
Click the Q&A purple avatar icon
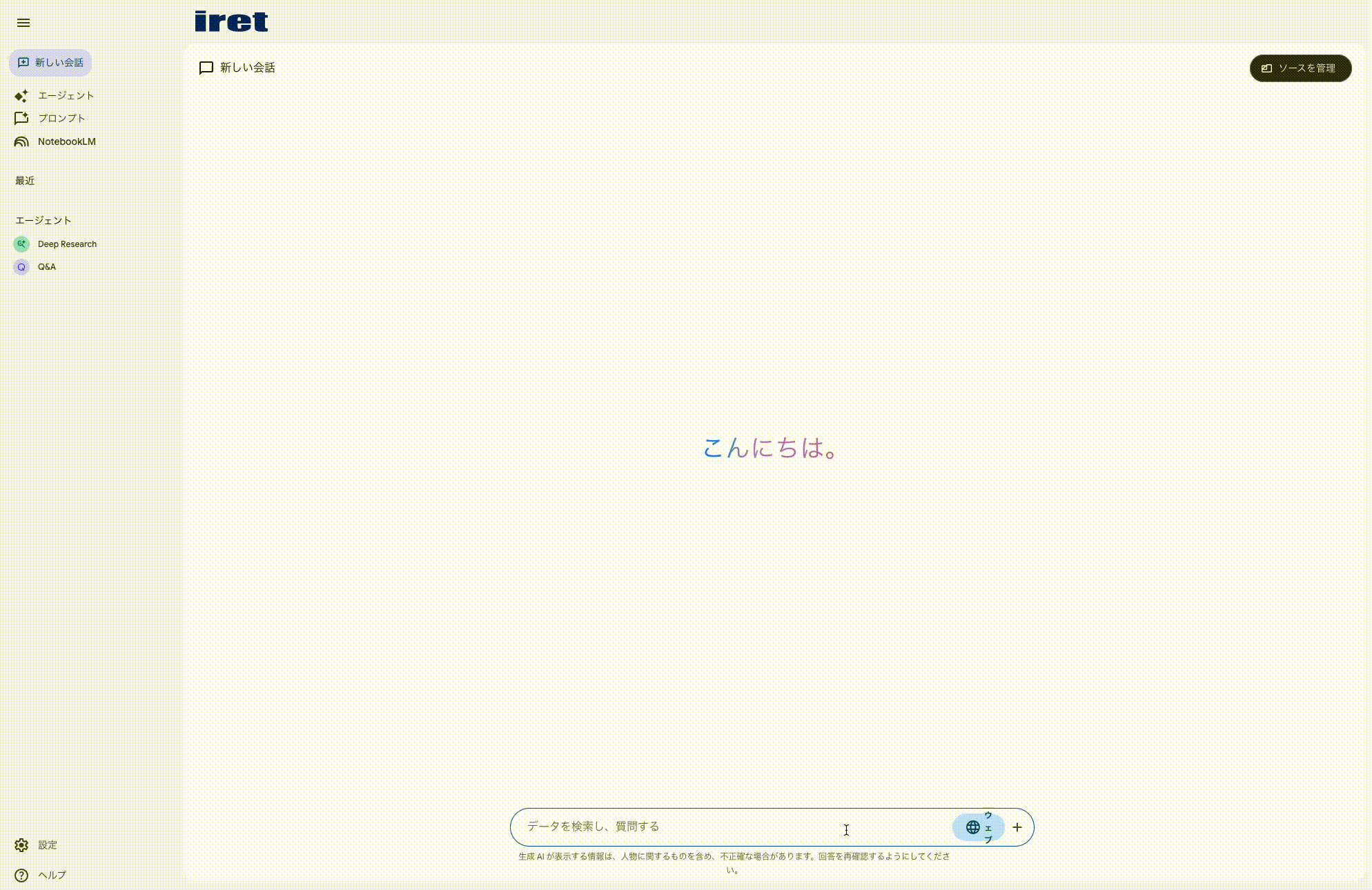pos(21,267)
